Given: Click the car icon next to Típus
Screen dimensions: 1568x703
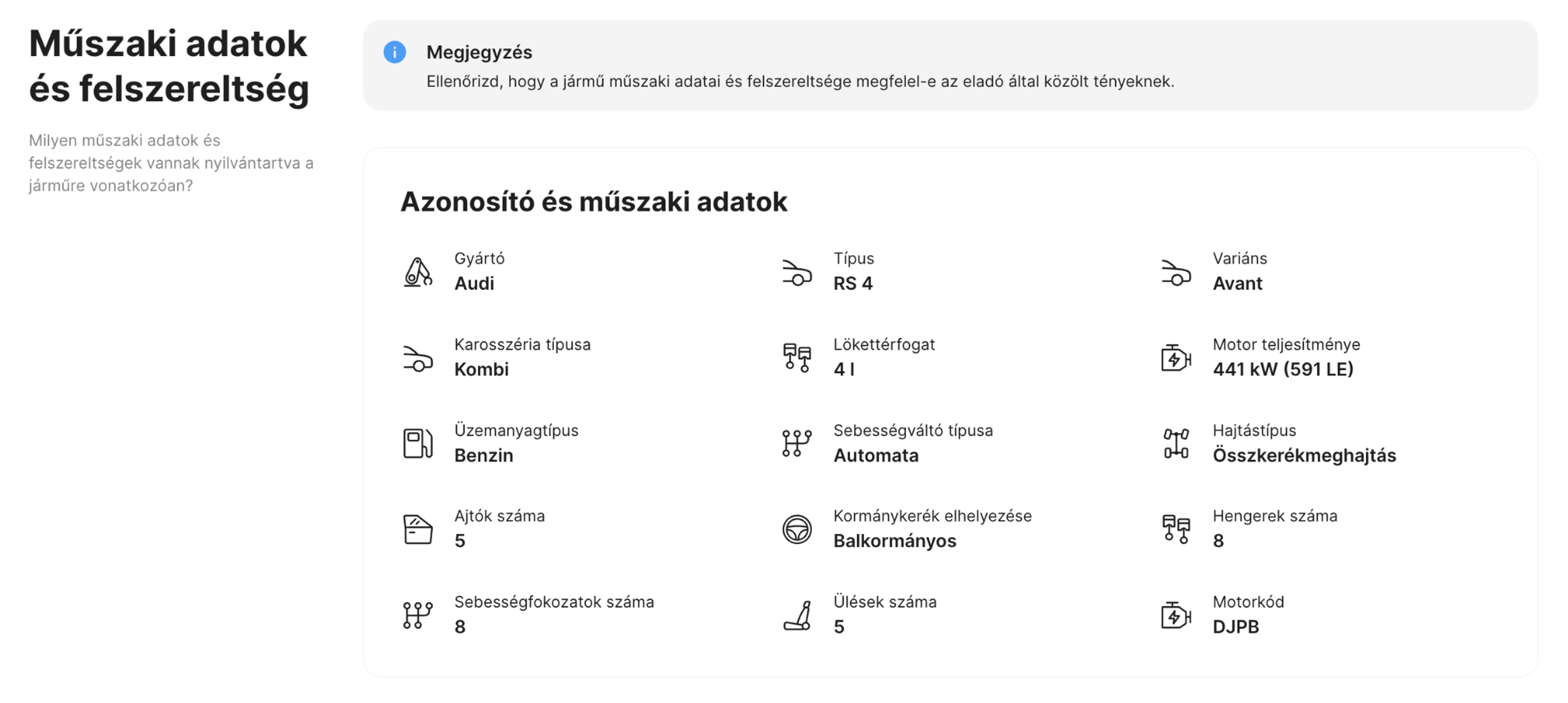Looking at the screenshot, I should pyautogui.click(x=797, y=273).
